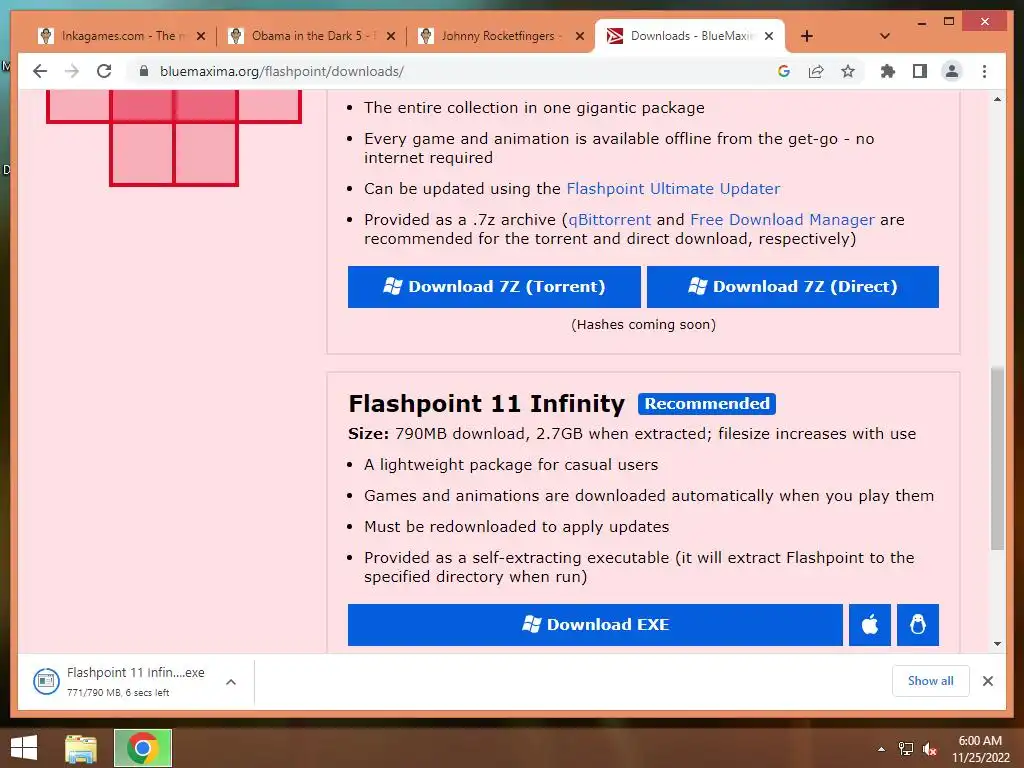Click the "Size: 790MB download" line

632,434
